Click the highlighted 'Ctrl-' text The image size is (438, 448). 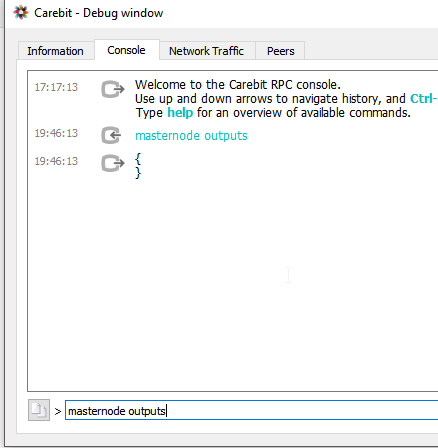pyautogui.click(x=423, y=99)
